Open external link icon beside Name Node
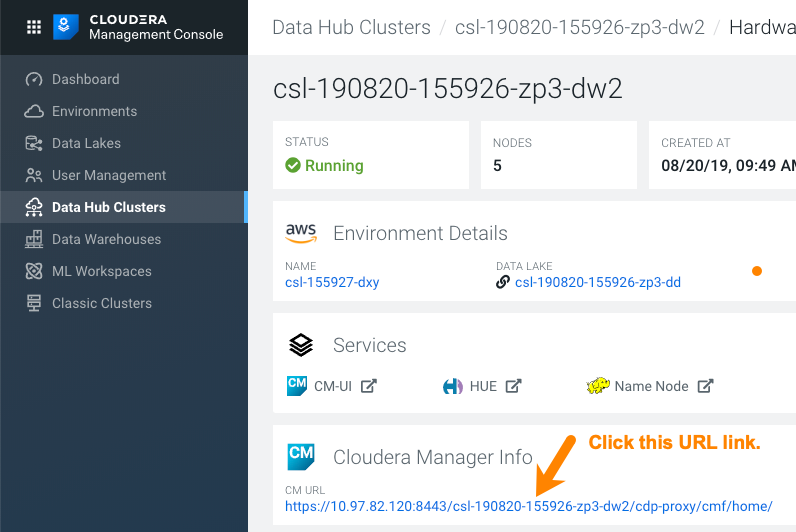 click(x=705, y=386)
